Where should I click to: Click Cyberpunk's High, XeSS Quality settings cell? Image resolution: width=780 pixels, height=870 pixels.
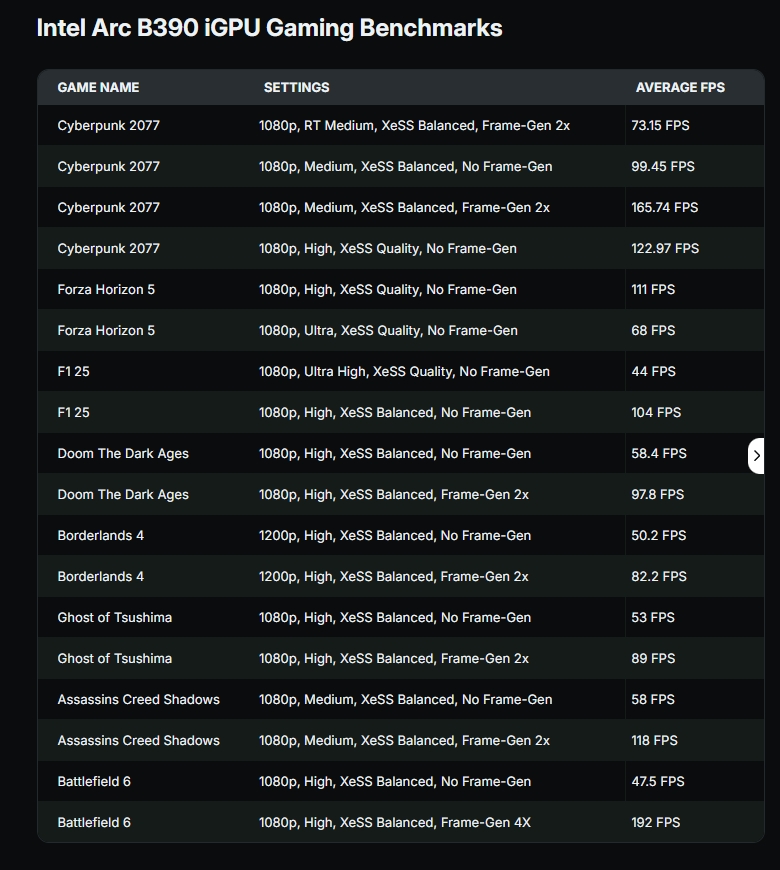click(387, 249)
